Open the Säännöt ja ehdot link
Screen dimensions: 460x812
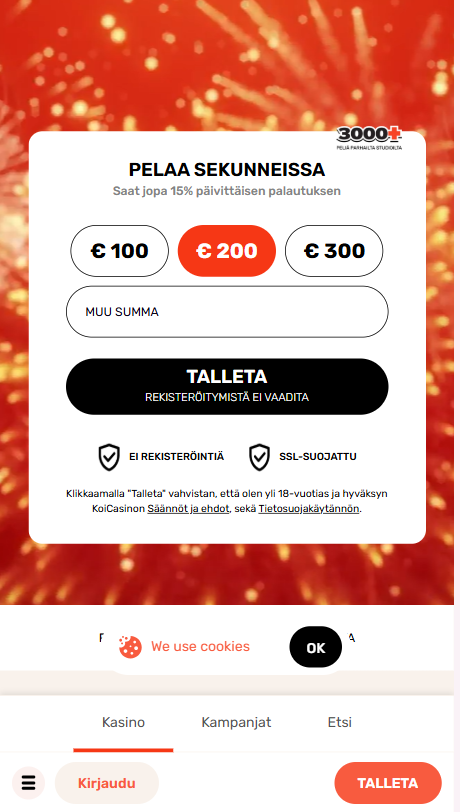188,509
